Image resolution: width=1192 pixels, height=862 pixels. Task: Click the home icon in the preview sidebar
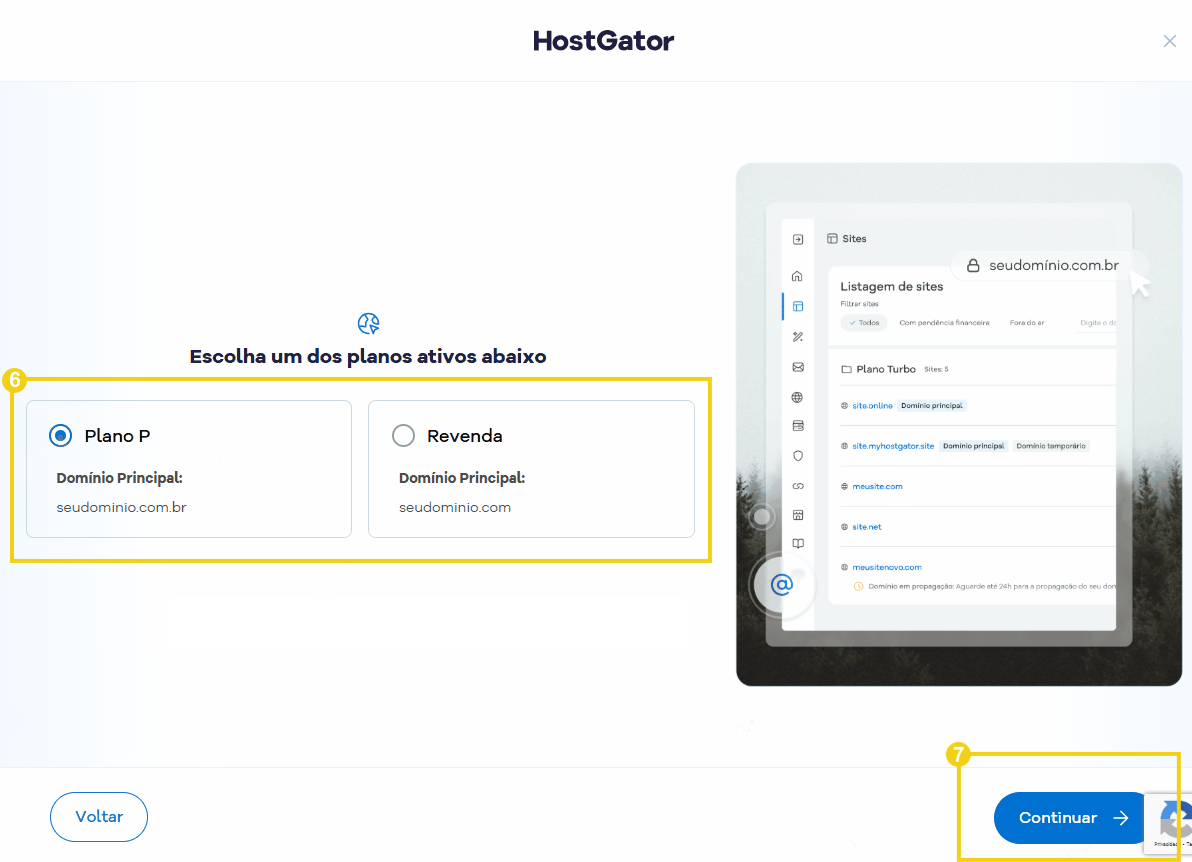[x=797, y=276]
